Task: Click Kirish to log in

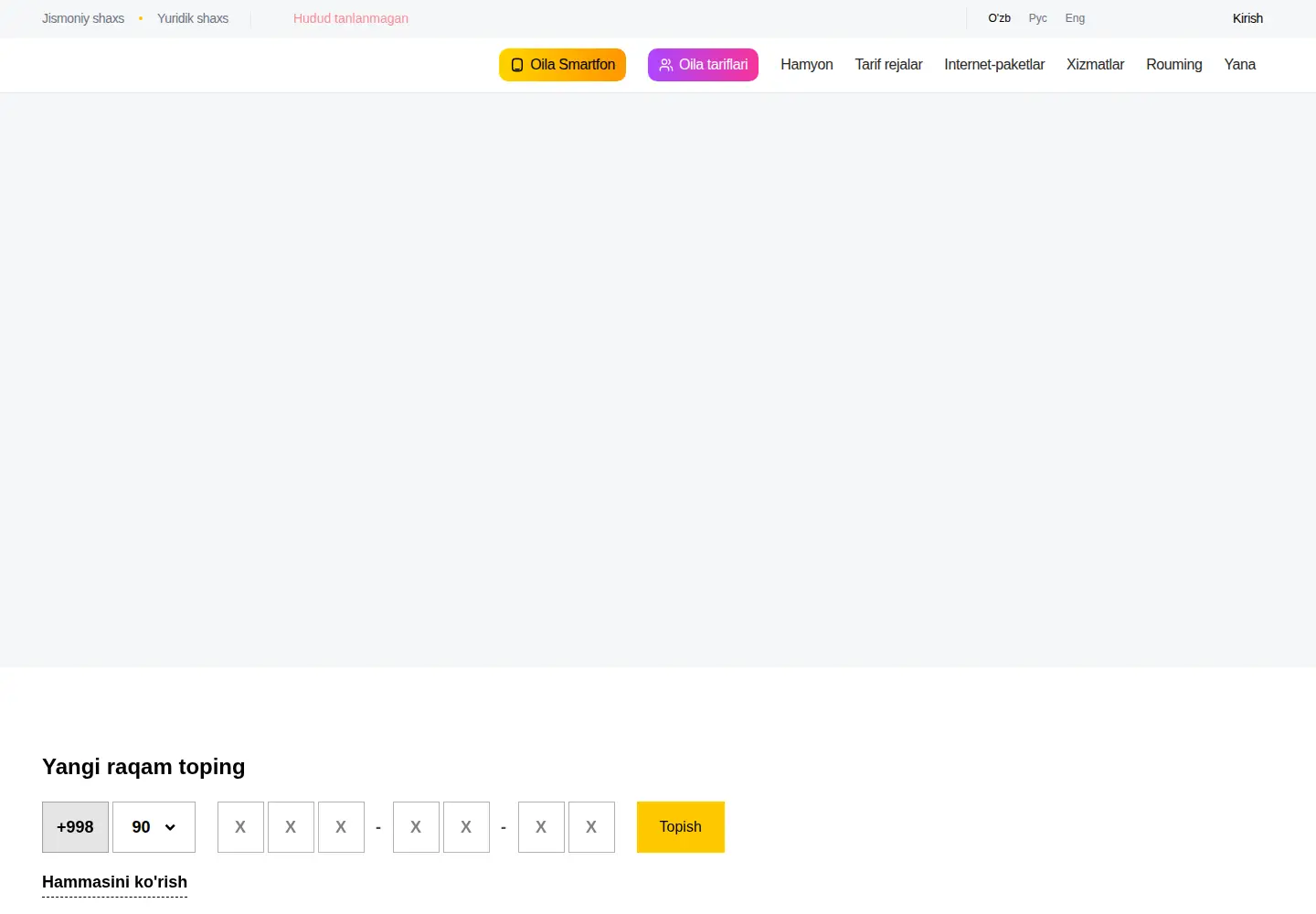Action: (1247, 18)
